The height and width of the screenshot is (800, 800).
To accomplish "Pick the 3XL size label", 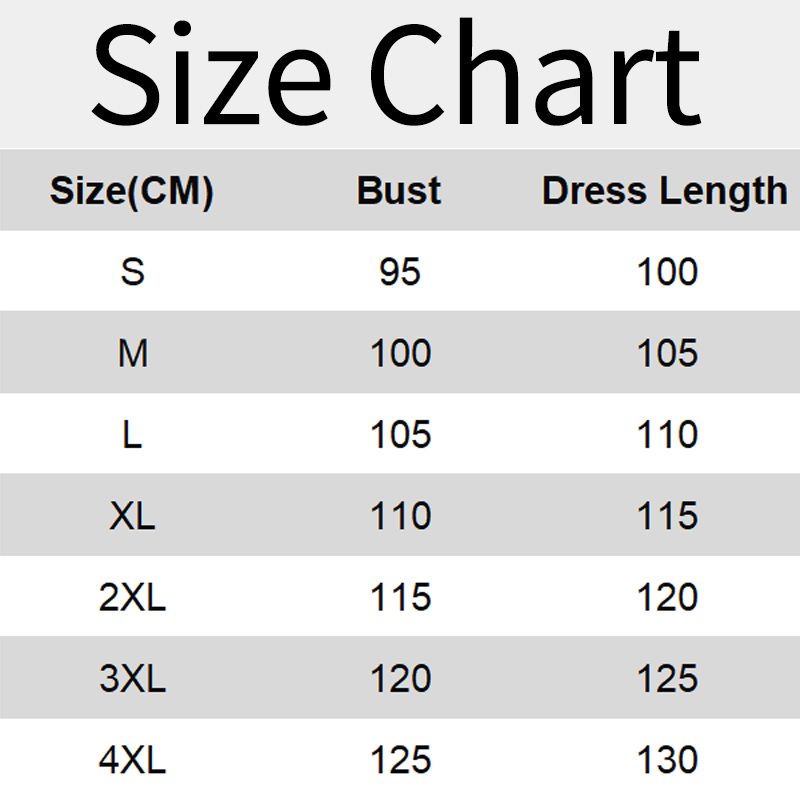I will pyautogui.click(x=132, y=679).
